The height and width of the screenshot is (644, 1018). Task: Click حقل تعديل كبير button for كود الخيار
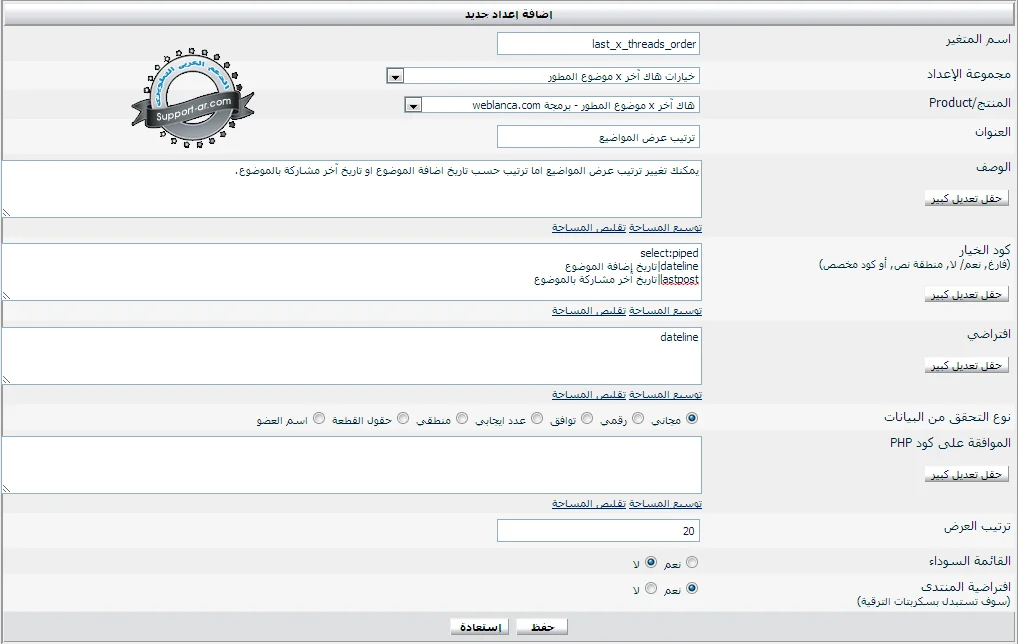pos(966,294)
